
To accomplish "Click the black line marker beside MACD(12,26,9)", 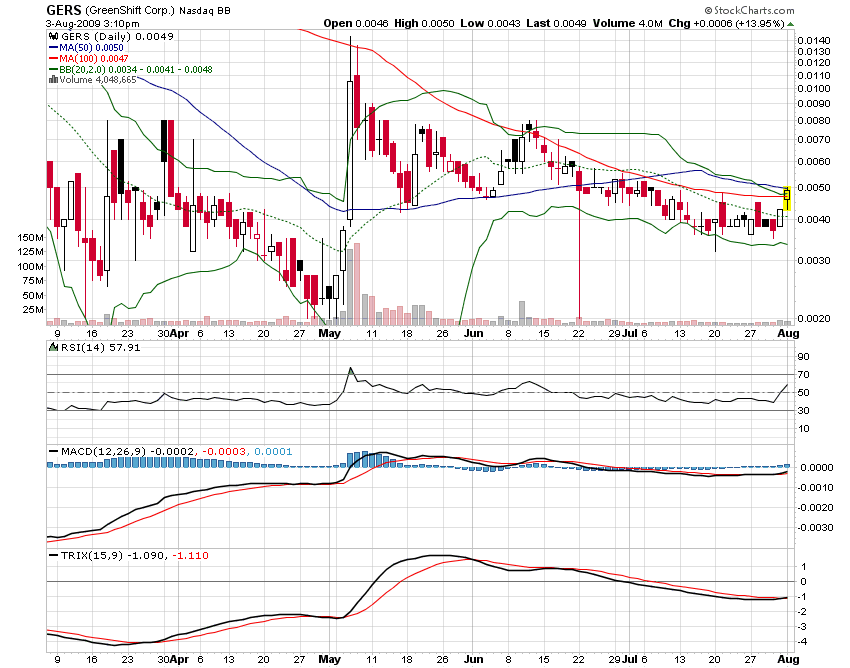I will pyautogui.click(x=53, y=451).
